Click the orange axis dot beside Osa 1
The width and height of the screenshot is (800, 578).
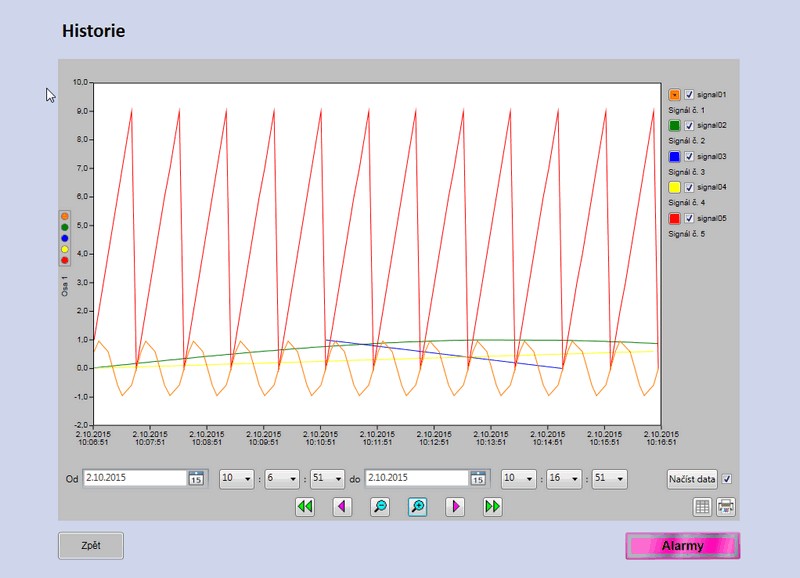[65, 216]
